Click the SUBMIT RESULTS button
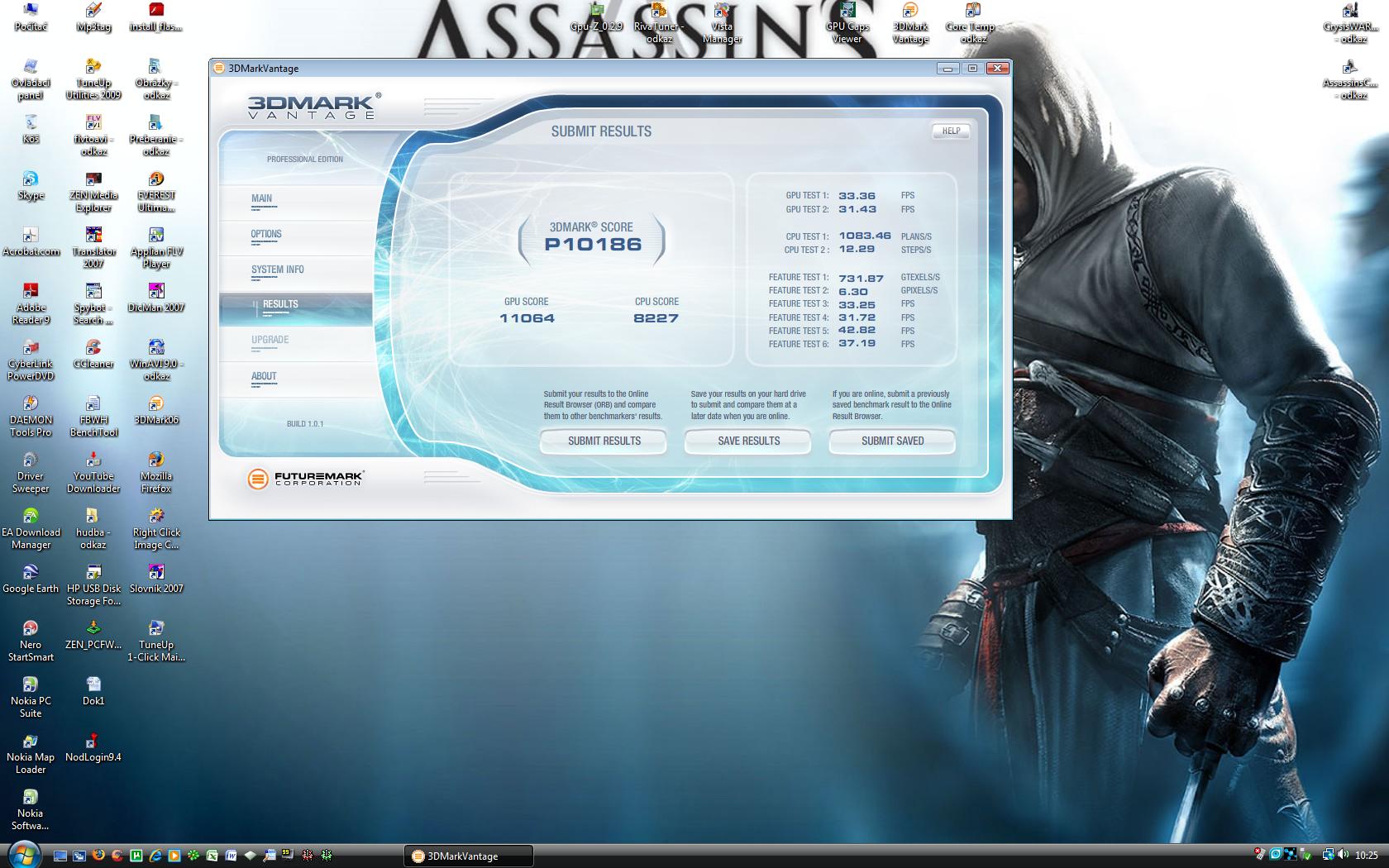 [x=604, y=441]
